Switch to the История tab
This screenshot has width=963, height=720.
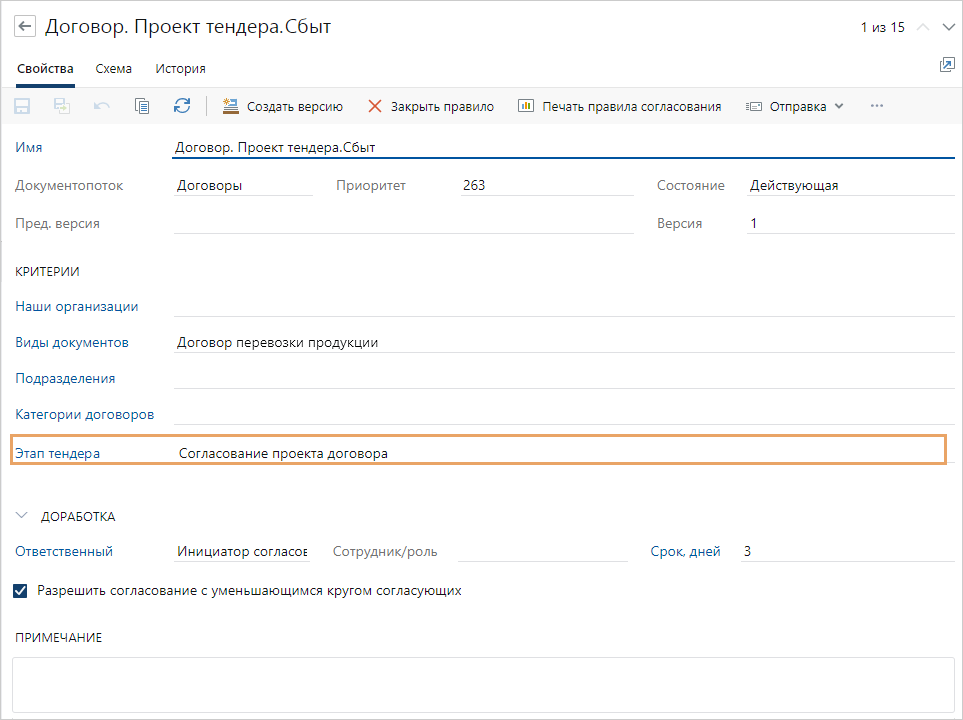(x=180, y=69)
